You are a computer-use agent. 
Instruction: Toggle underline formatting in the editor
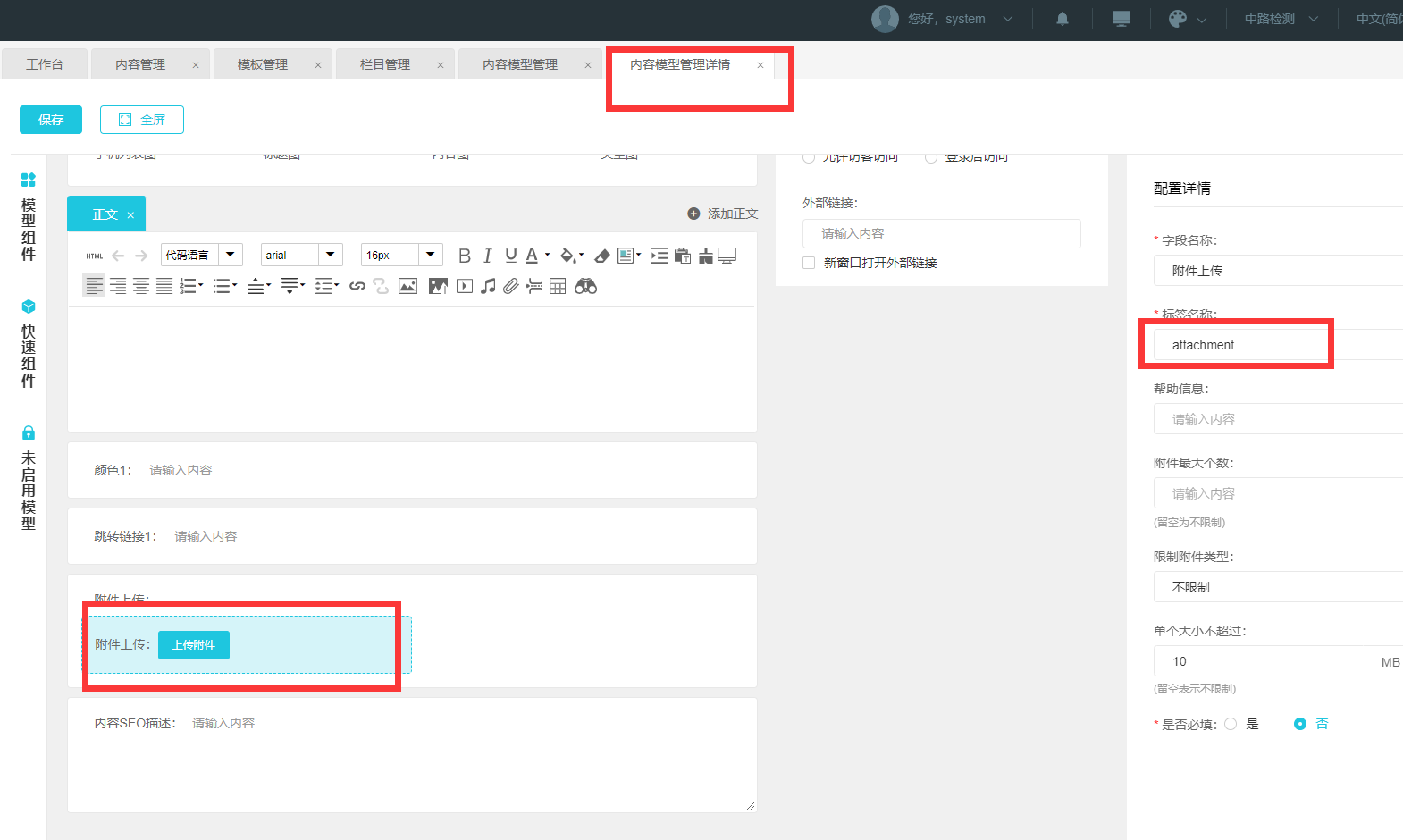(511, 256)
